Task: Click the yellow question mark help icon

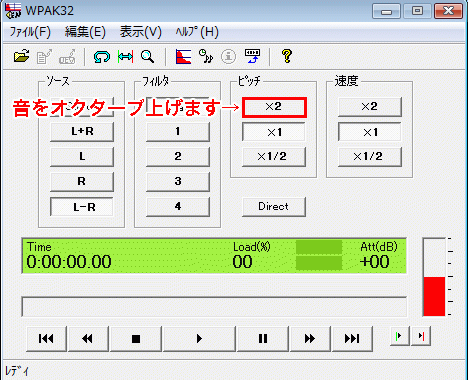Action: coord(287,56)
